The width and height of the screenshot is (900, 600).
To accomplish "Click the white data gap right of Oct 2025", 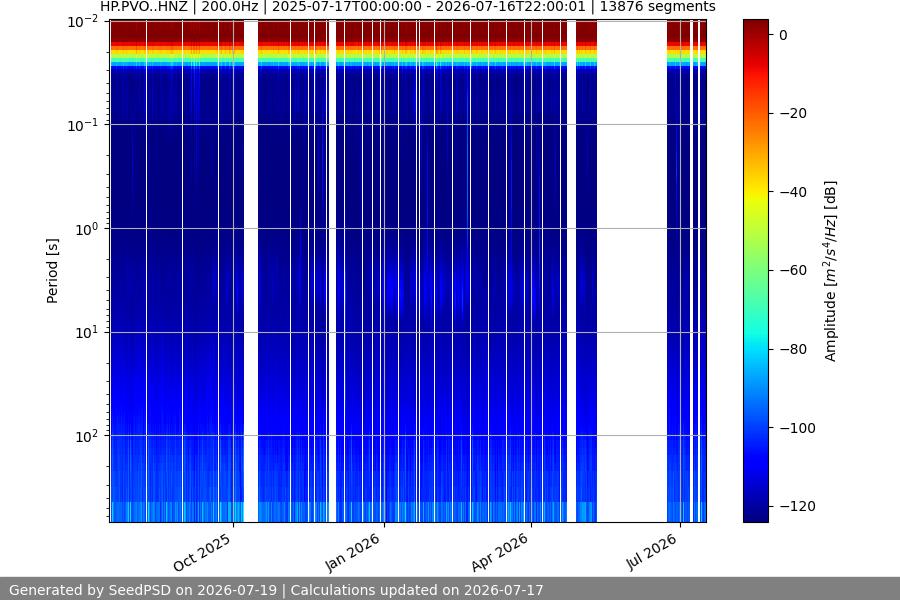I will coord(251,271).
